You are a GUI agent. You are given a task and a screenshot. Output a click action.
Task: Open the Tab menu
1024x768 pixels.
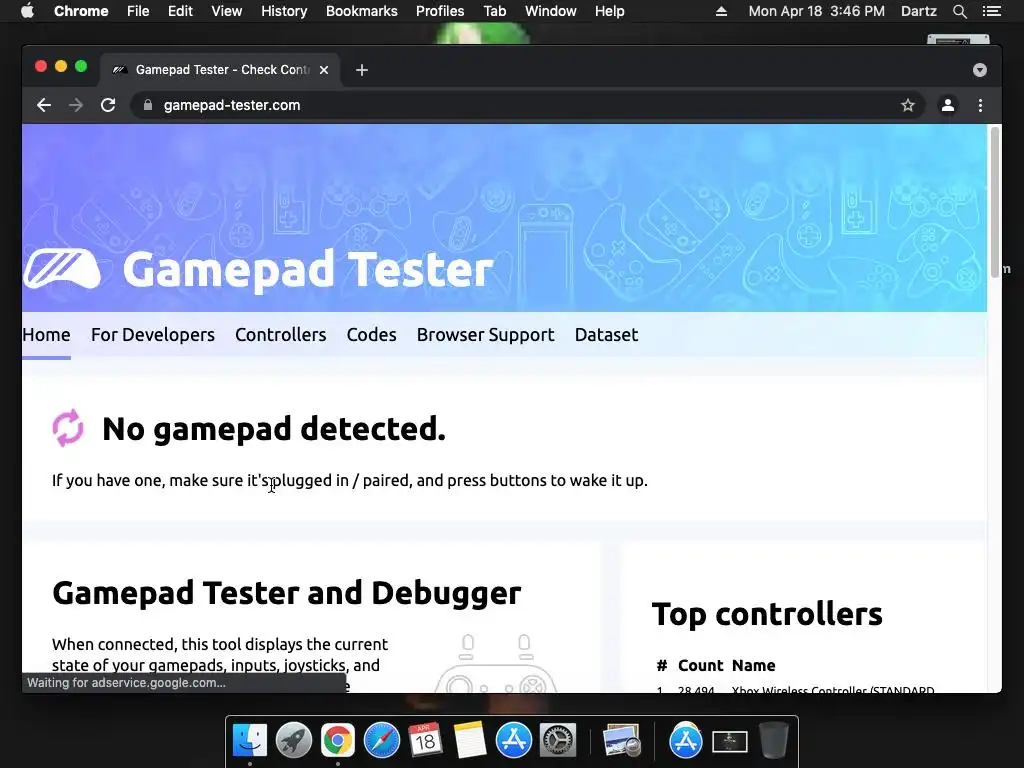(x=494, y=11)
